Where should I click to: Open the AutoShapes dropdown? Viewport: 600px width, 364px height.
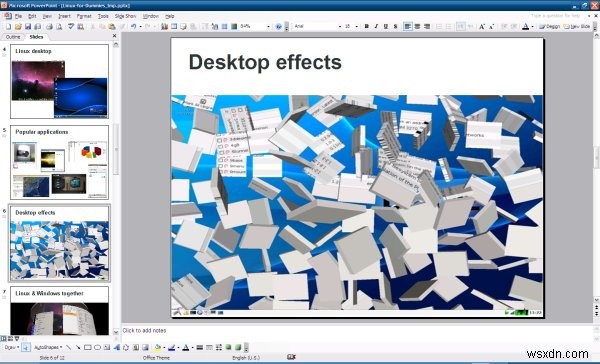click(48, 347)
